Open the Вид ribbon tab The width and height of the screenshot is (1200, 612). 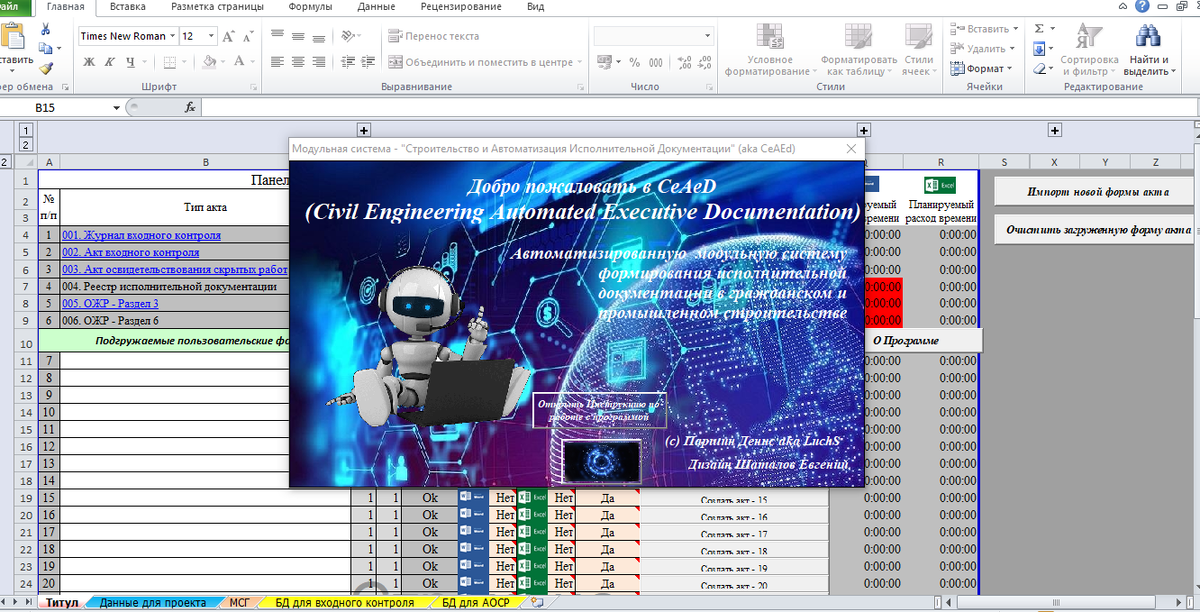point(535,7)
